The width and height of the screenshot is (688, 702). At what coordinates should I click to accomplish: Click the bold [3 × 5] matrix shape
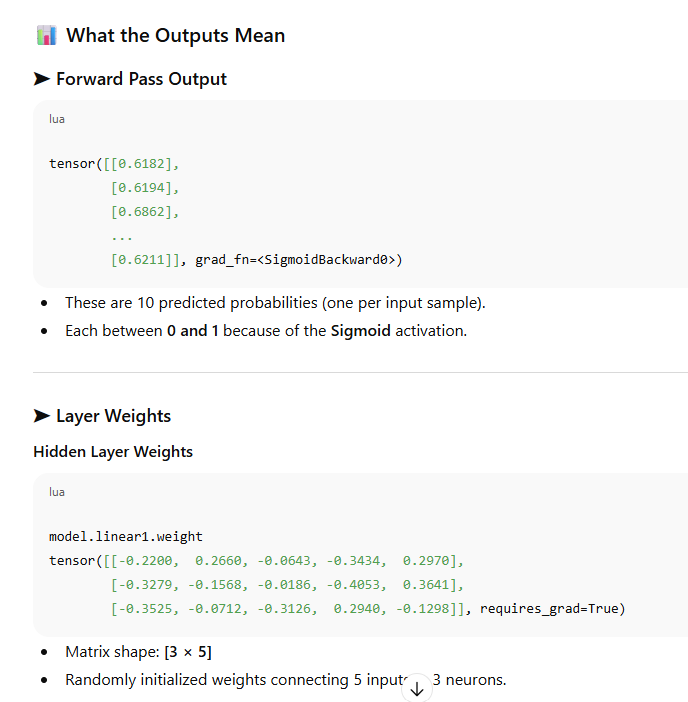pos(188,652)
